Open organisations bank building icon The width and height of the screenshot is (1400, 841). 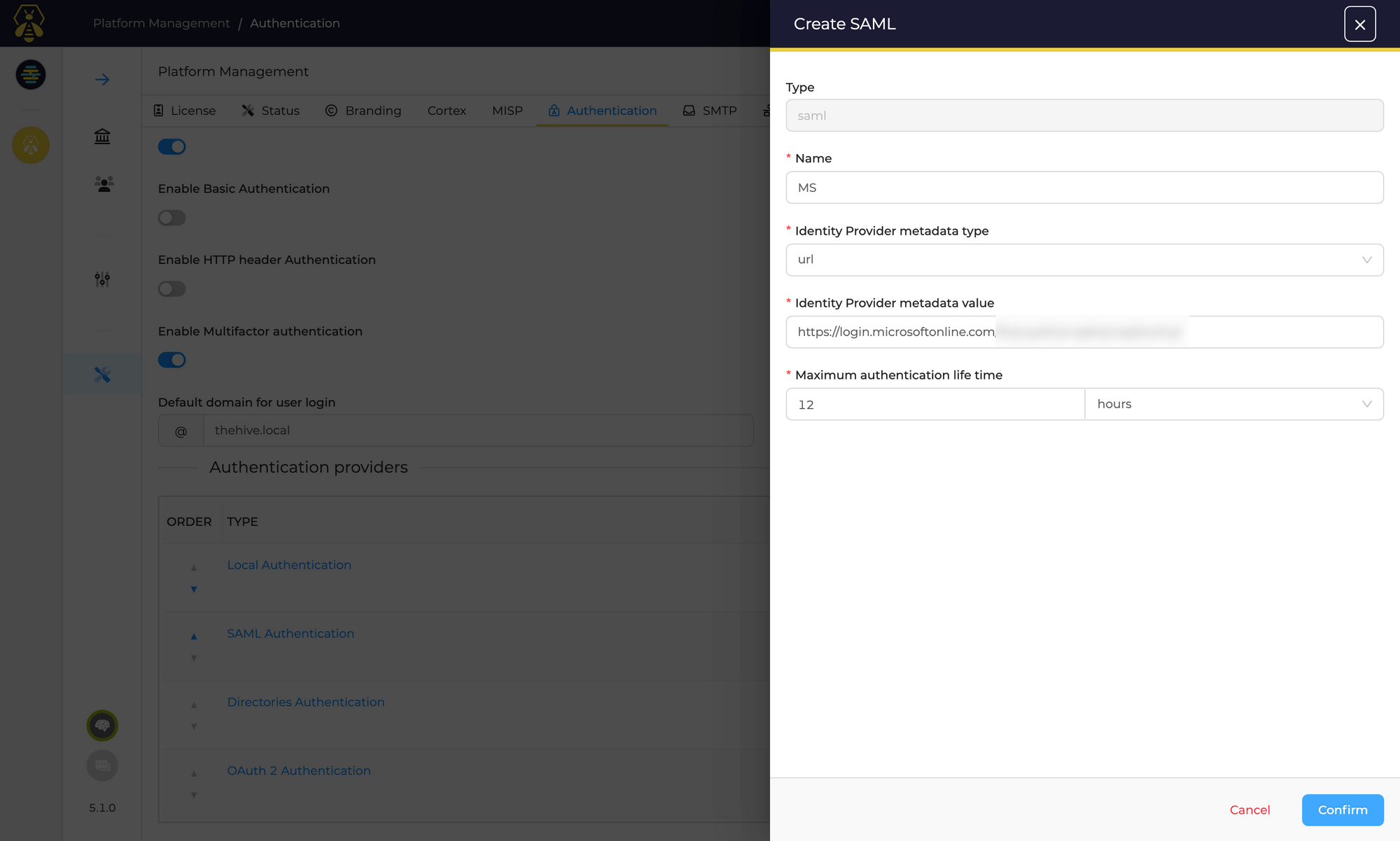[x=102, y=137]
